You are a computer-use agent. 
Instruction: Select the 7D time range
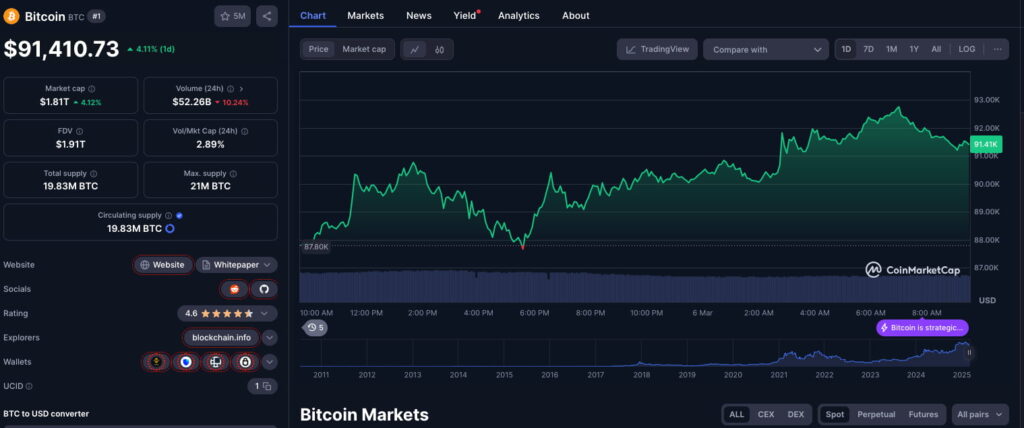coord(869,49)
